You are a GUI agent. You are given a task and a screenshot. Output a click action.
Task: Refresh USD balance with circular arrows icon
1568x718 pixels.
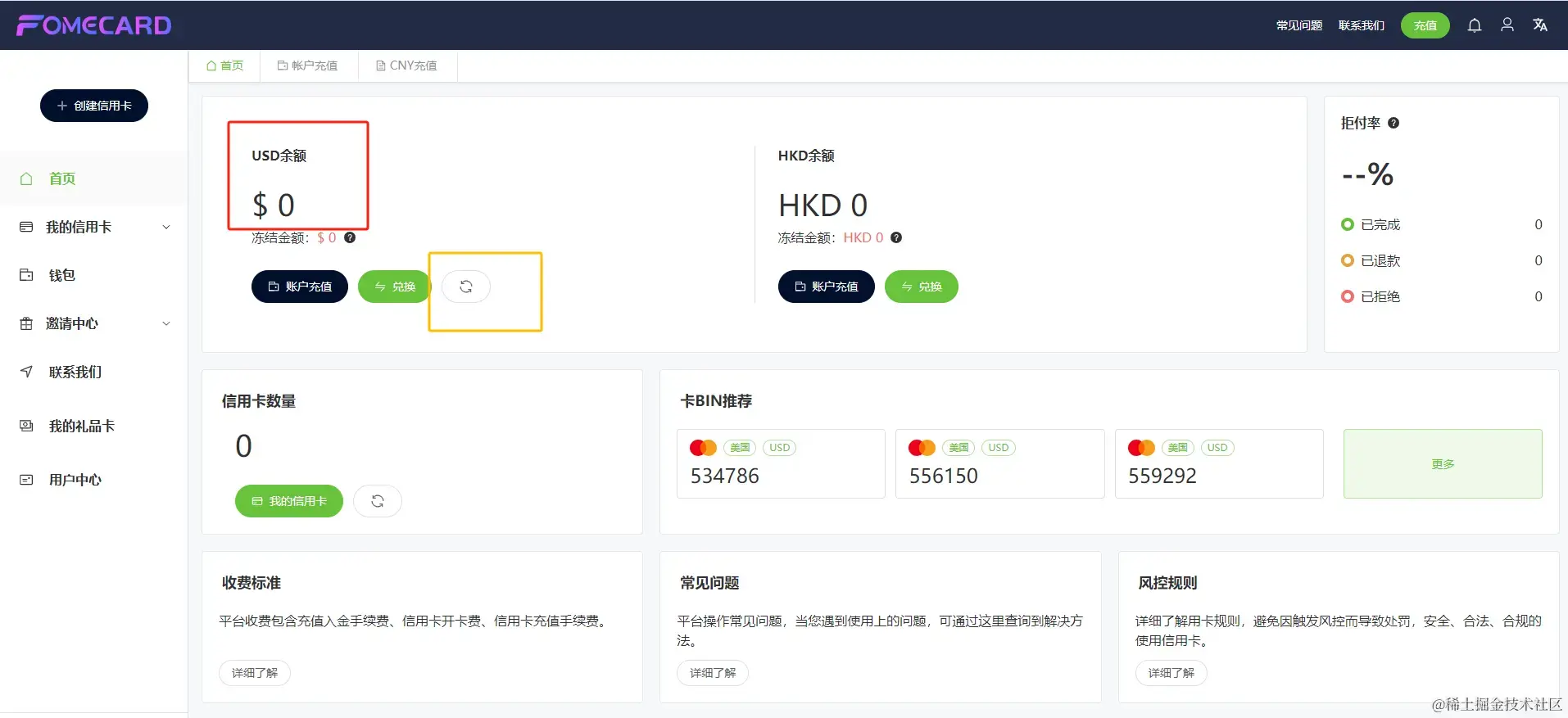coord(466,287)
